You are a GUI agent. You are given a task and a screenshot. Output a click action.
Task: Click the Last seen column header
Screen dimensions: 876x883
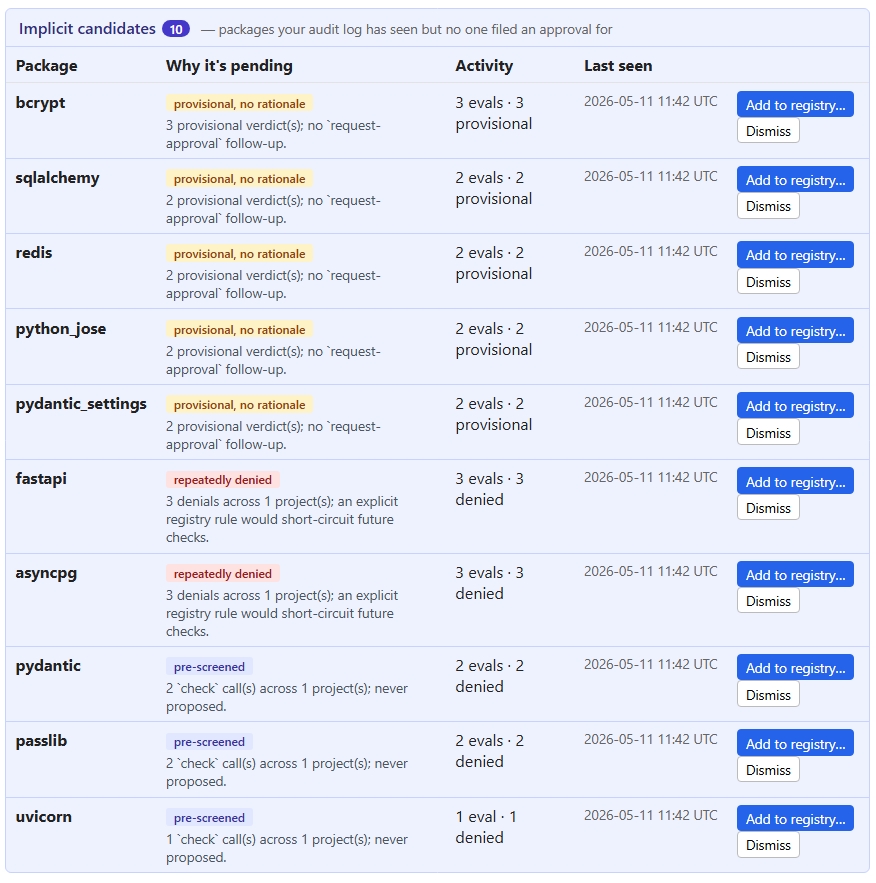coord(618,66)
